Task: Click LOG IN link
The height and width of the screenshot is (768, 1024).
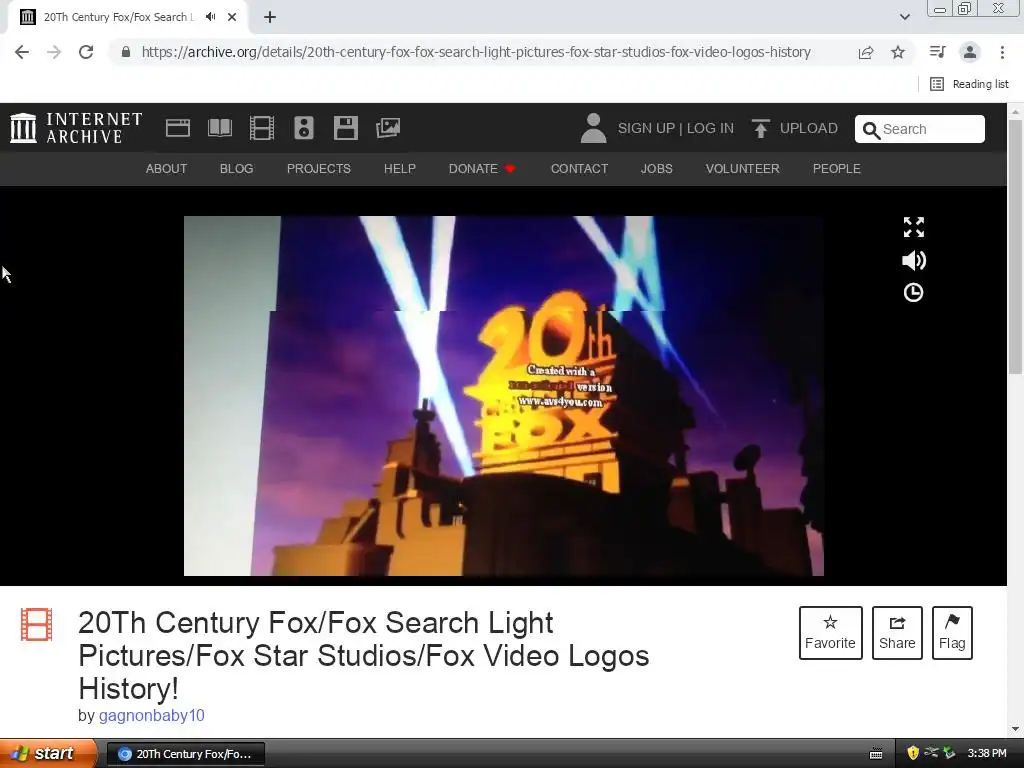Action: (x=710, y=129)
